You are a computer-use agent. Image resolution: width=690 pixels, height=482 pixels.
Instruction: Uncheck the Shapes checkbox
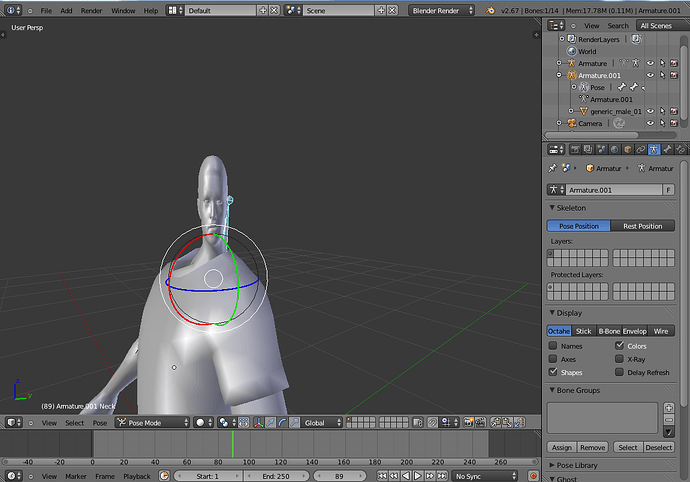[x=553, y=372]
